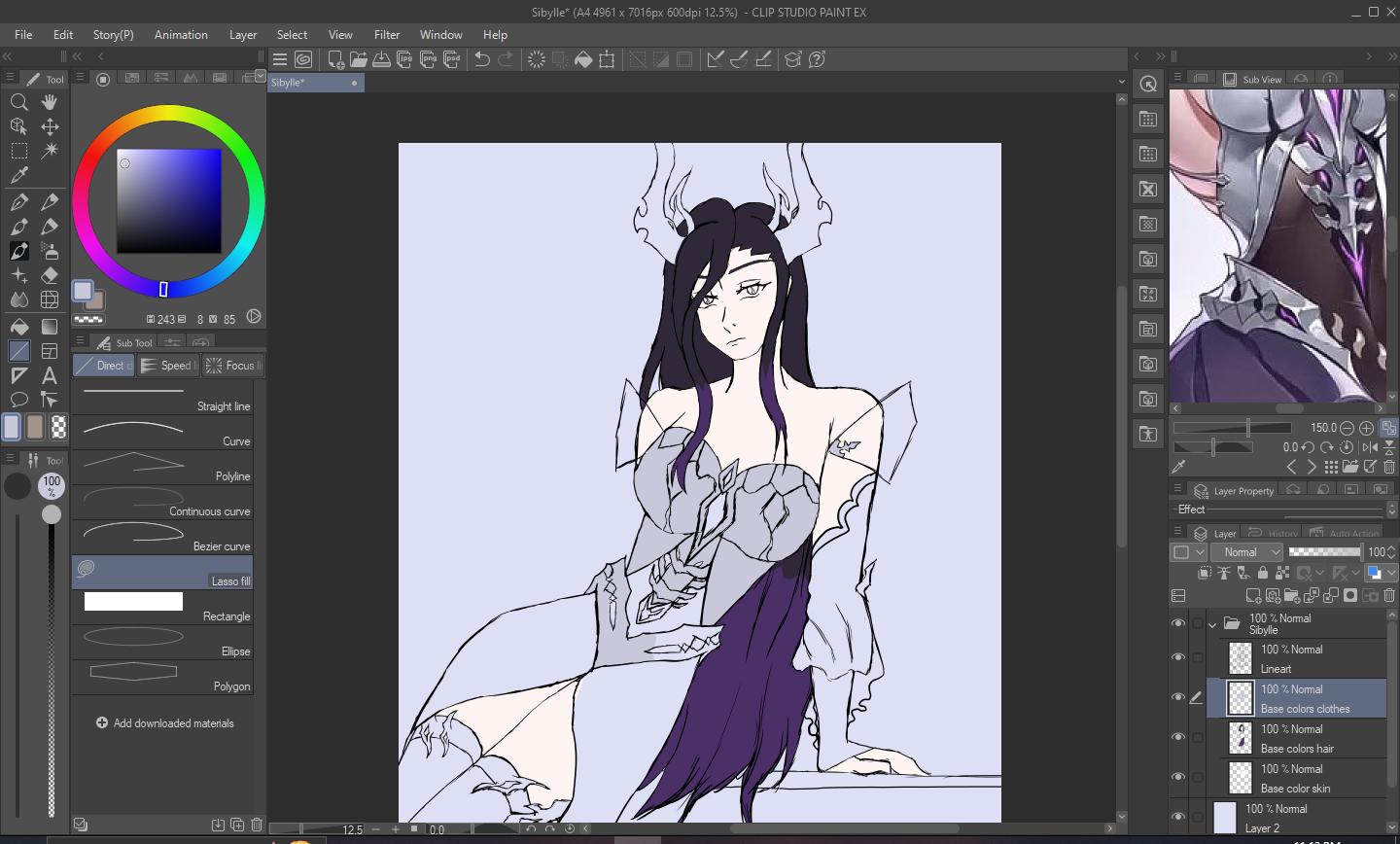Select the Eyedropper tool in the tool palette
This screenshot has width=1400, height=844.
[x=18, y=175]
